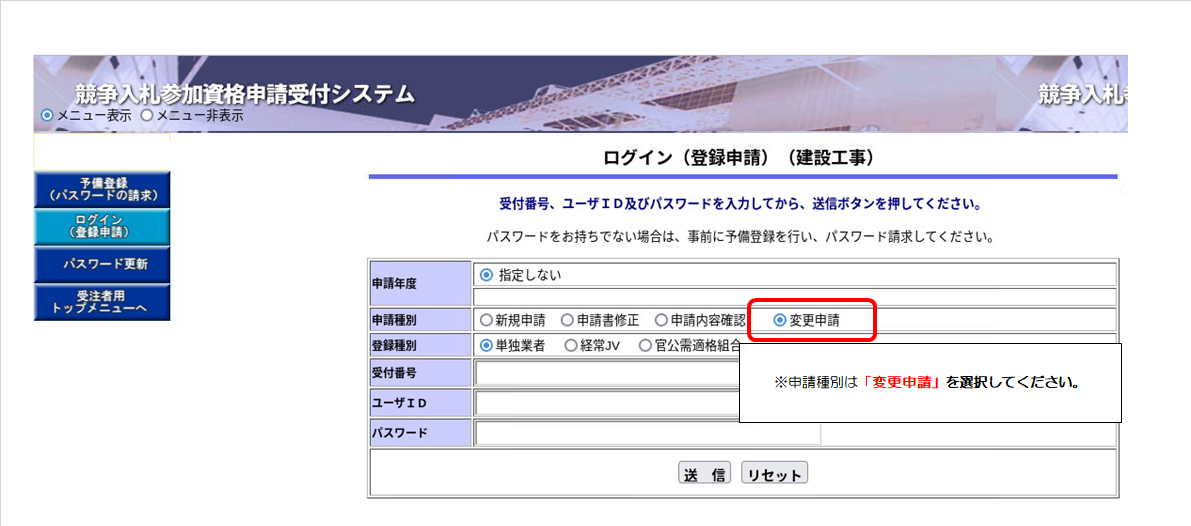Viewport: 1191px width, 526px height.
Task: Open 予備登録 (パスワードの請求) menu
Action: pyautogui.click(x=102, y=189)
